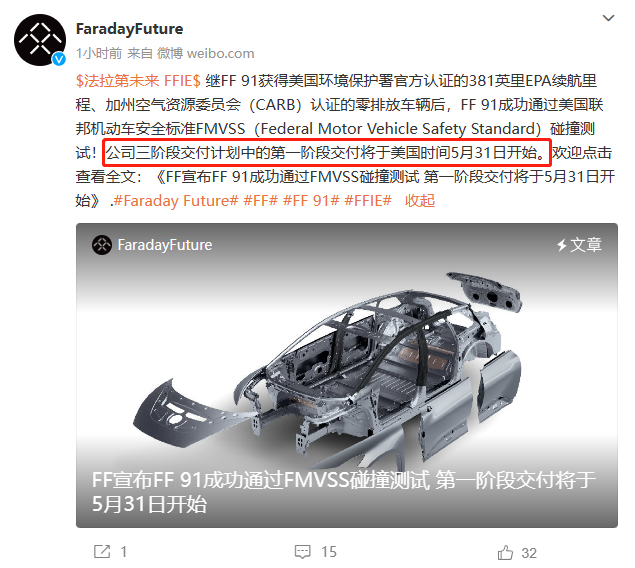Viewport: 635px width, 568px height.
Task: Open the article headline about FMVSS碰撞测试
Action: pyautogui.click(x=343, y=492)
